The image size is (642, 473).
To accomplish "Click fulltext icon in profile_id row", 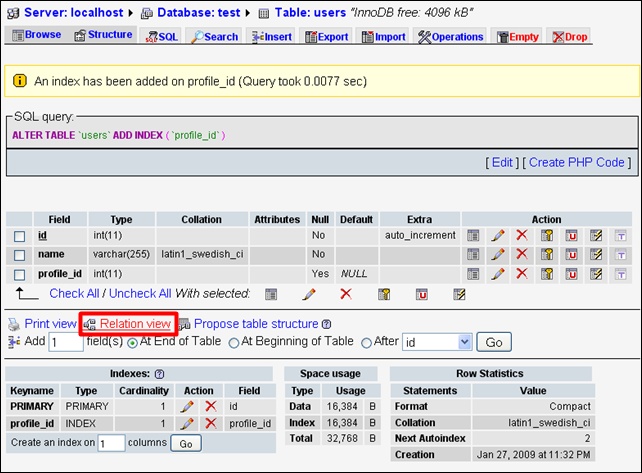I will (621, 274).
